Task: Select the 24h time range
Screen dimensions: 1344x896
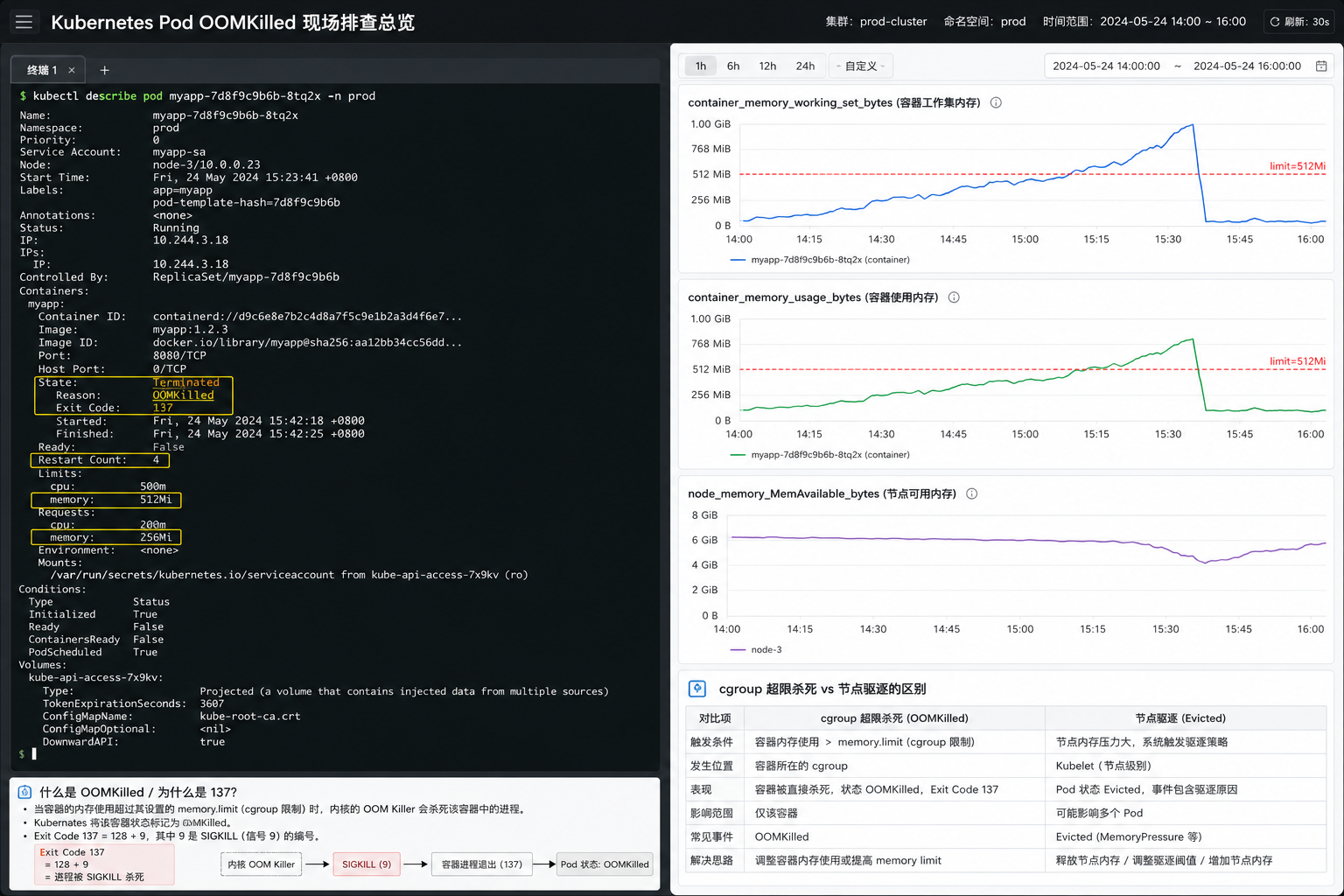Action: click(805, 66)
